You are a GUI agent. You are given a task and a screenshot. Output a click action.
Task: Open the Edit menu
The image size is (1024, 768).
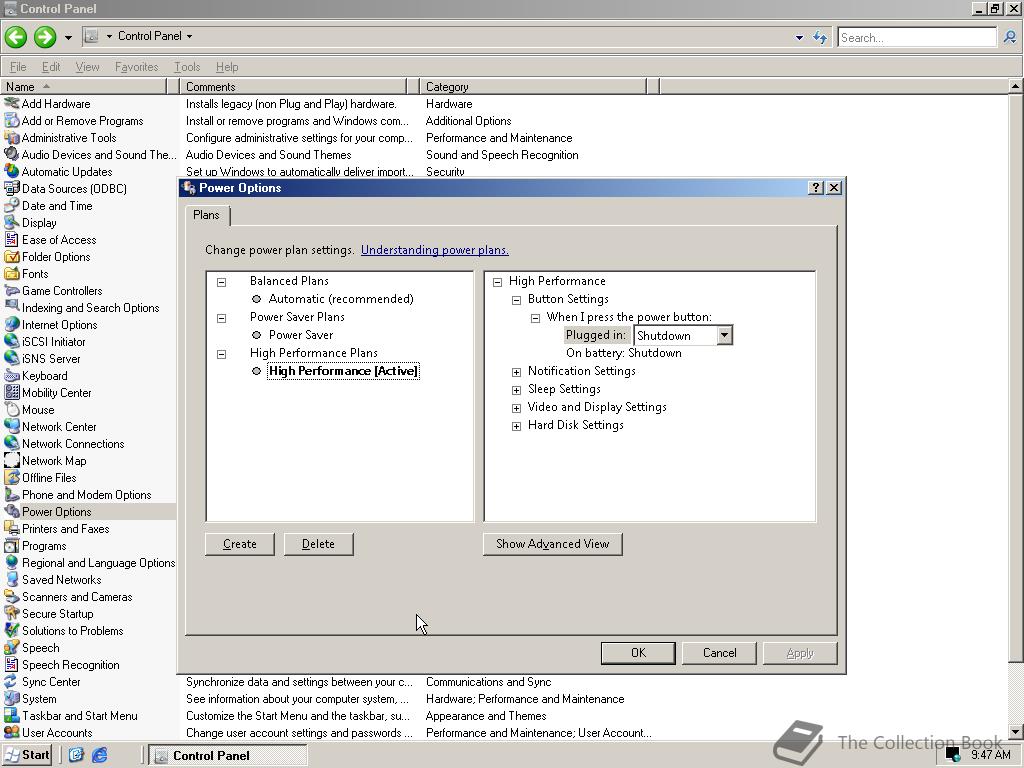tap(51, 67)
